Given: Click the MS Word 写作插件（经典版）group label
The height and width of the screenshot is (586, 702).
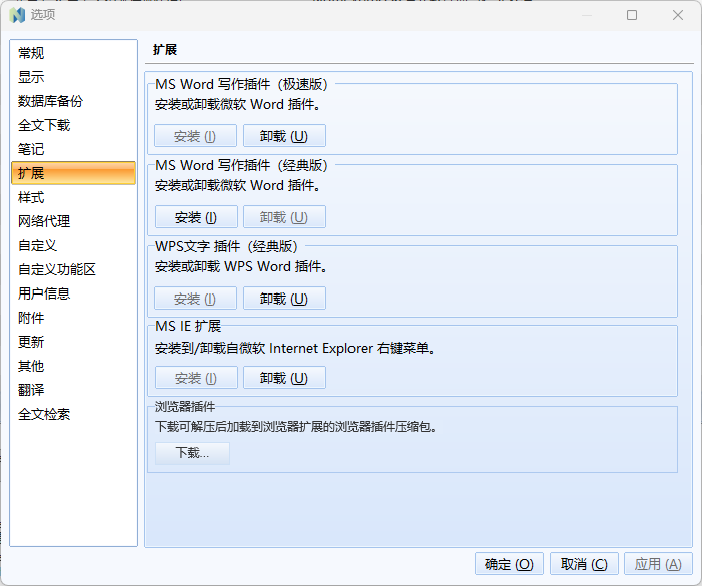Looking at the screenshot, I should click(242, 165).
